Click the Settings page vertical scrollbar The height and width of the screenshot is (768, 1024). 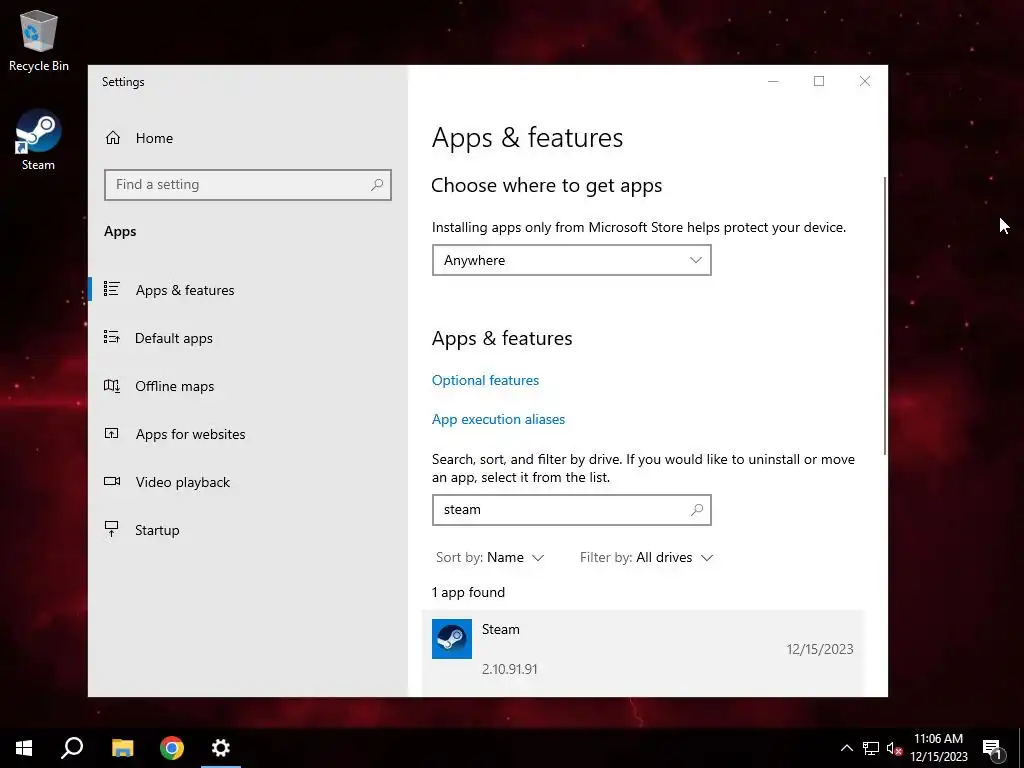[885, 315]
